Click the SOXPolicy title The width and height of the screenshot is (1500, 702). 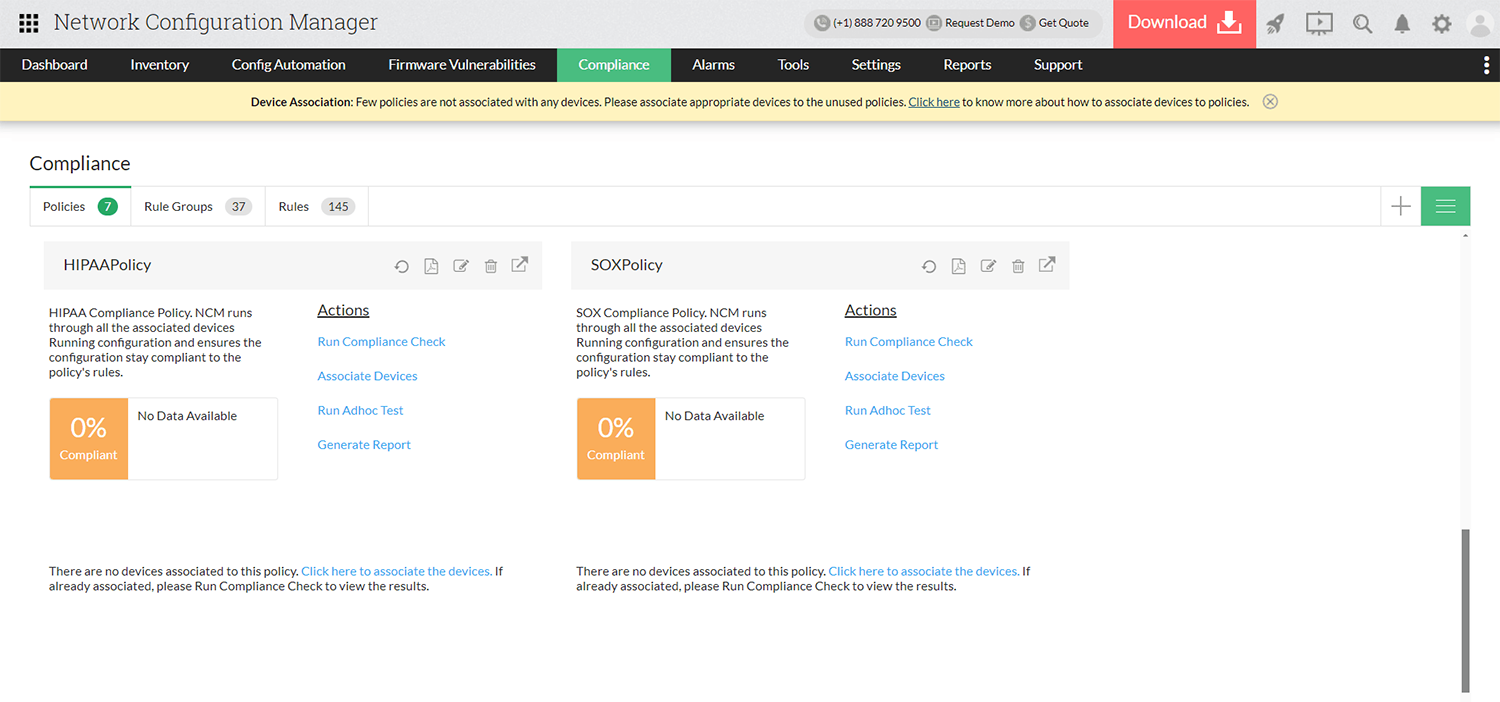point(627,265)
